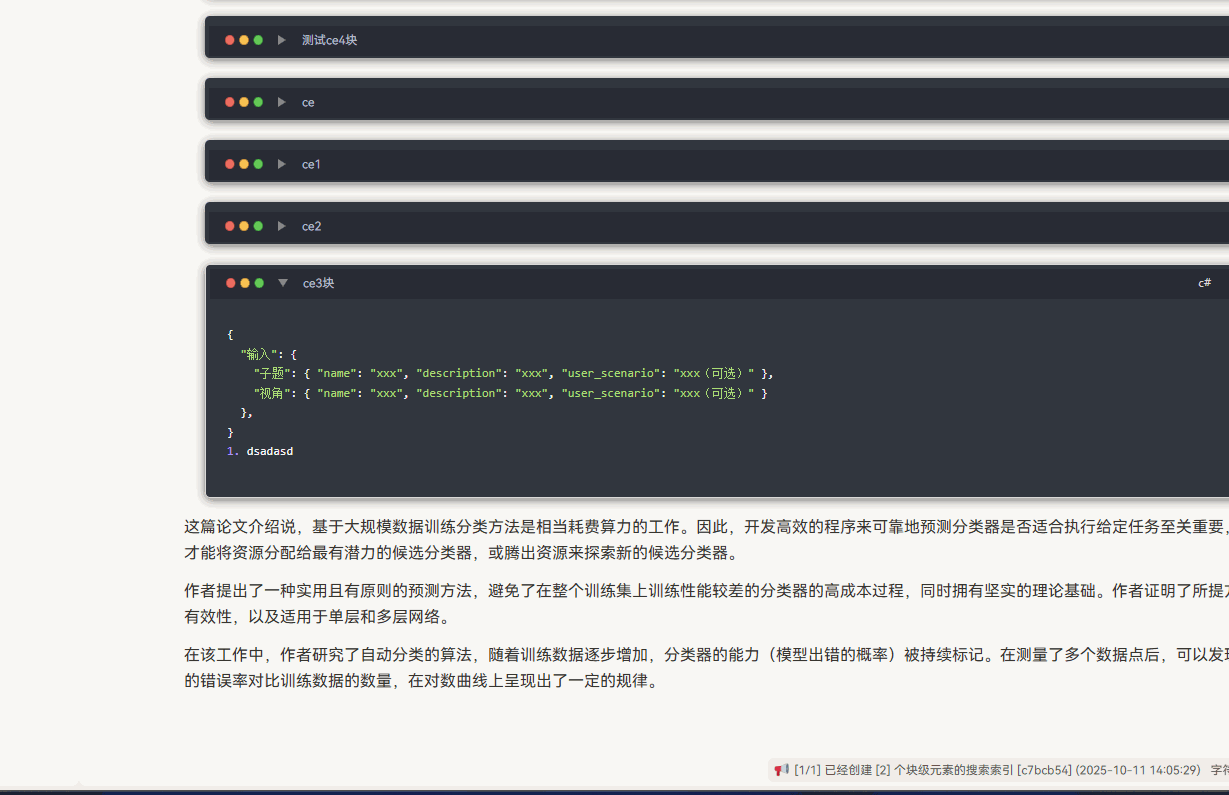Click the red dot on the ce2 block
The image size is (1229, 795).
tap(230, 225)
